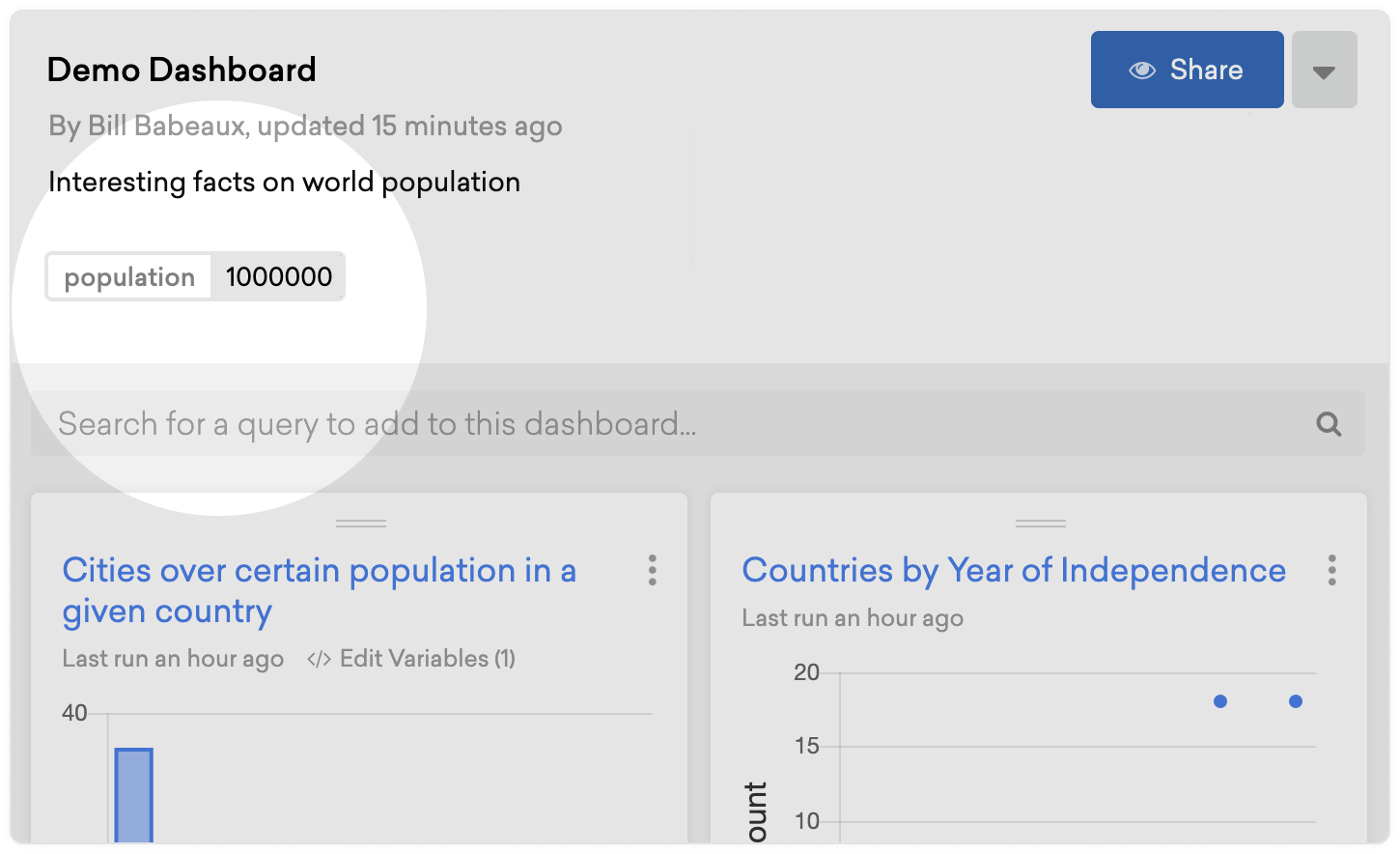Click the Demo Dashboard title

(182, 70)
